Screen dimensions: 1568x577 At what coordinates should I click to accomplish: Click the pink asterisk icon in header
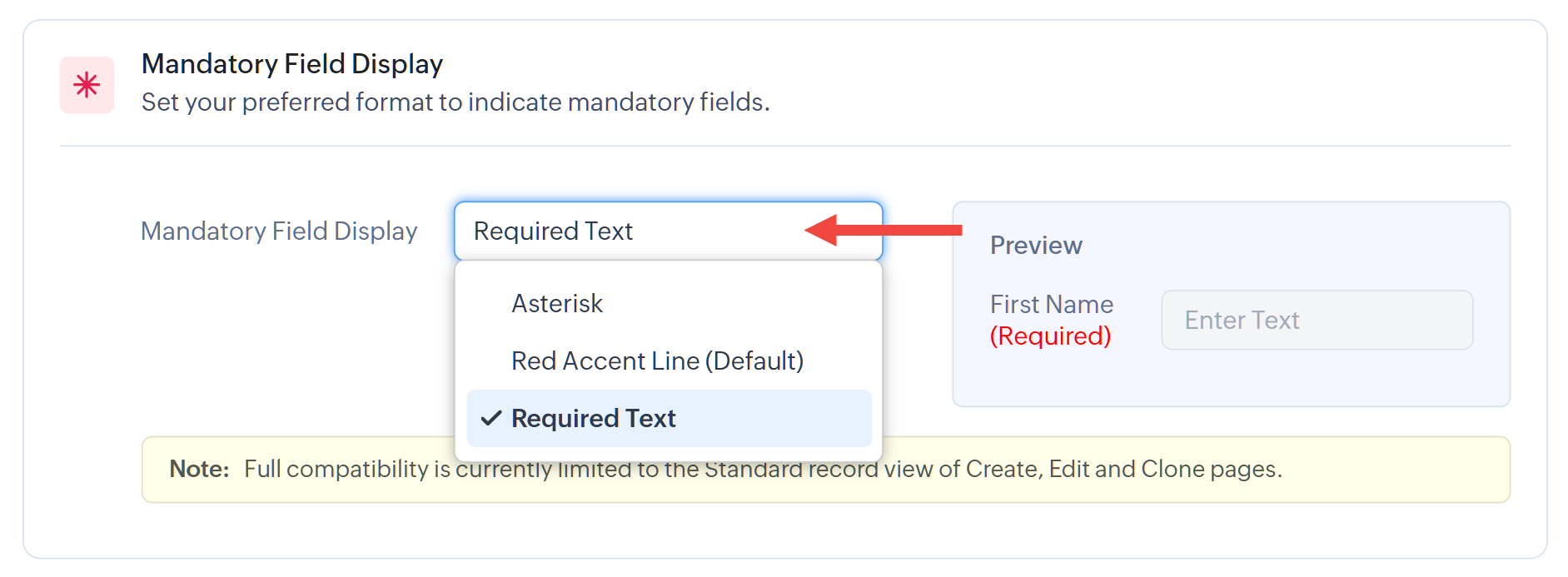click(x=87, y=85)
